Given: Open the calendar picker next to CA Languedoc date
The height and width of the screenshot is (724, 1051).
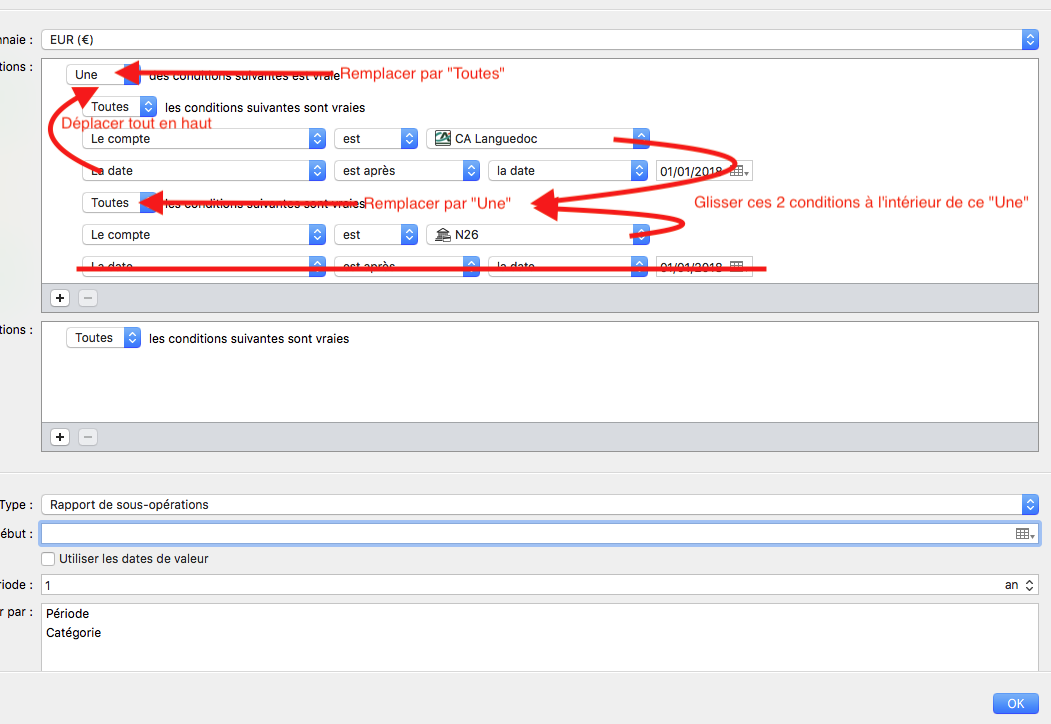Looking at the screenshot, I should 738,171.
